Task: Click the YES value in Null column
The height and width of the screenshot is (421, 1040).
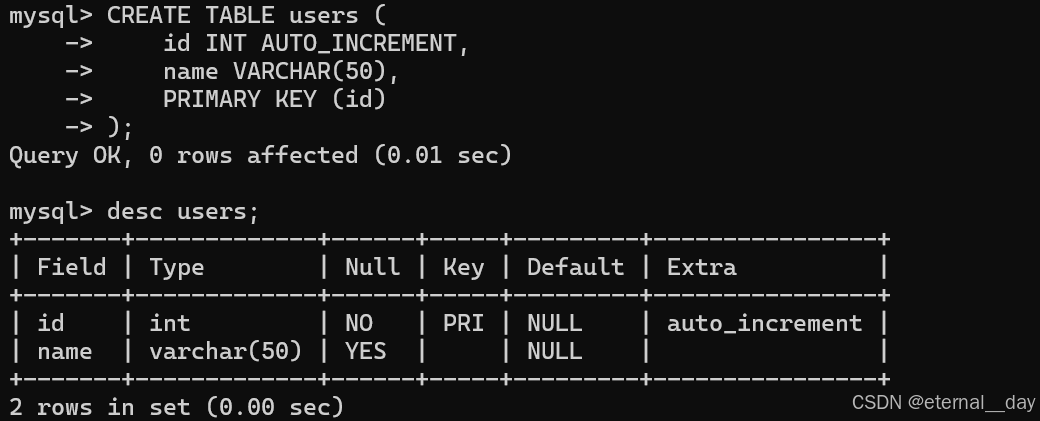Action: 365,351
